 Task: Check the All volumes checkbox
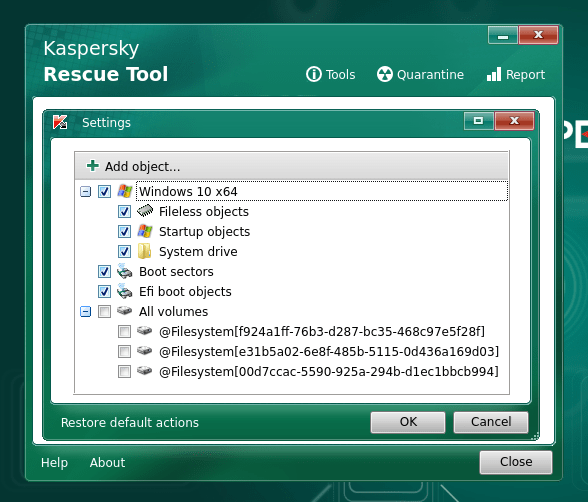click(104, 312)
